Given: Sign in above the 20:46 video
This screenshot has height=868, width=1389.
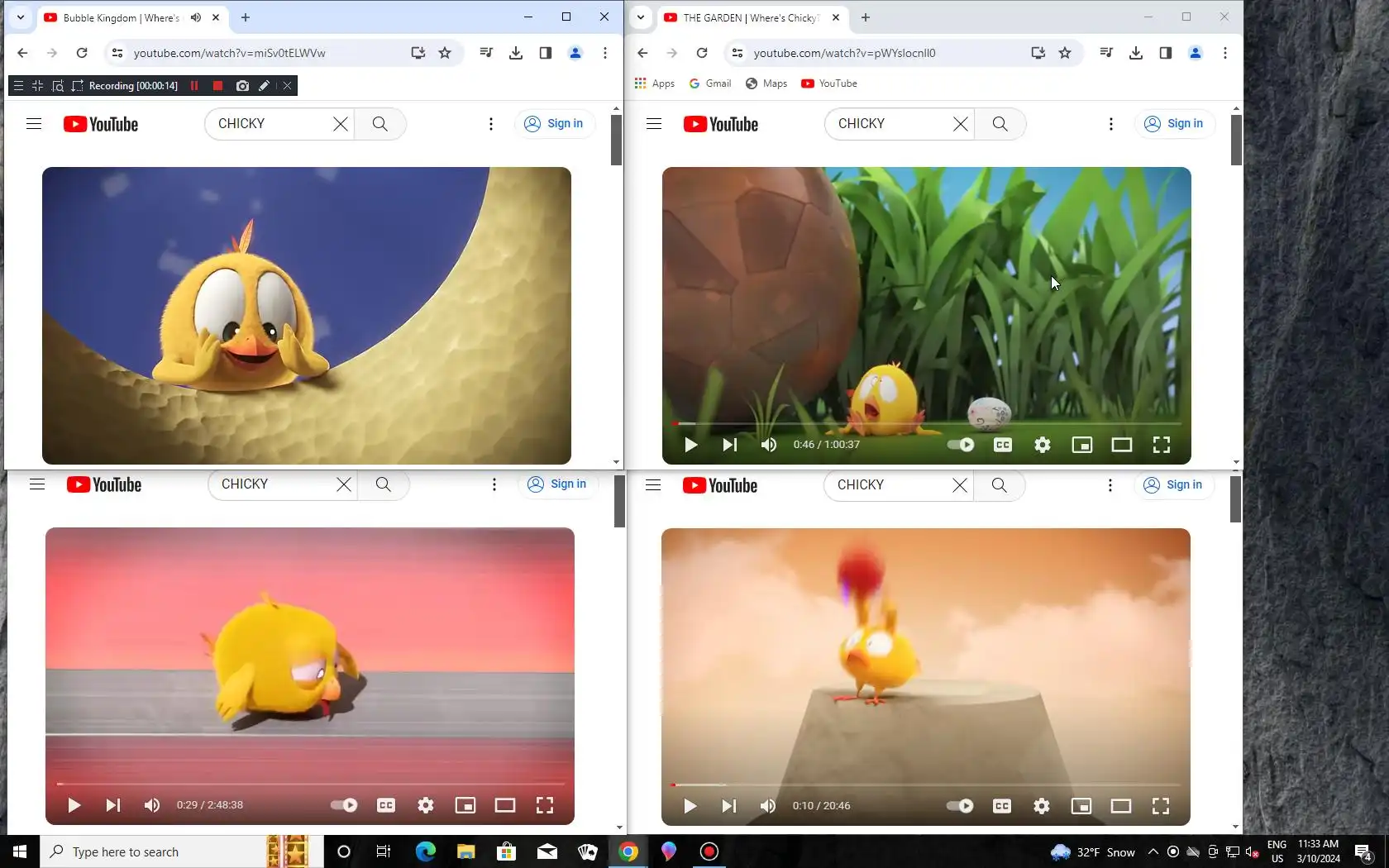Looking at the screenshot, I should [x=1174, y=485].
